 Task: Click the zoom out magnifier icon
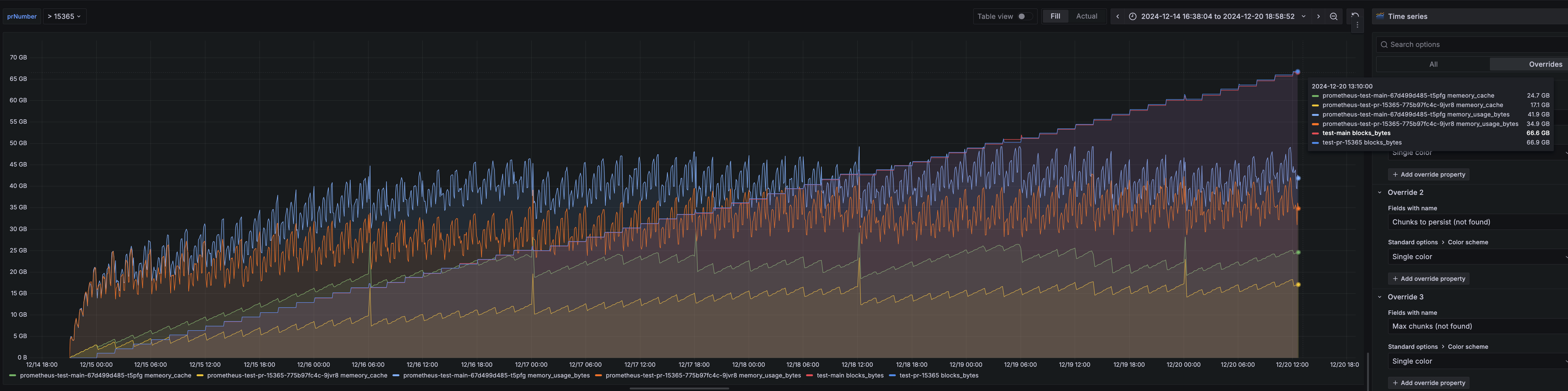1333,16
